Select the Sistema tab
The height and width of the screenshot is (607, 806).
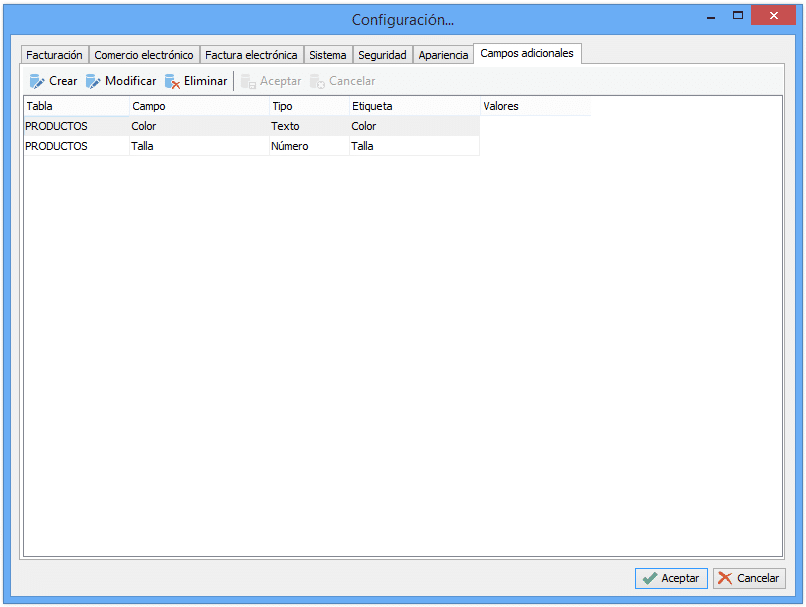[328, 55]
